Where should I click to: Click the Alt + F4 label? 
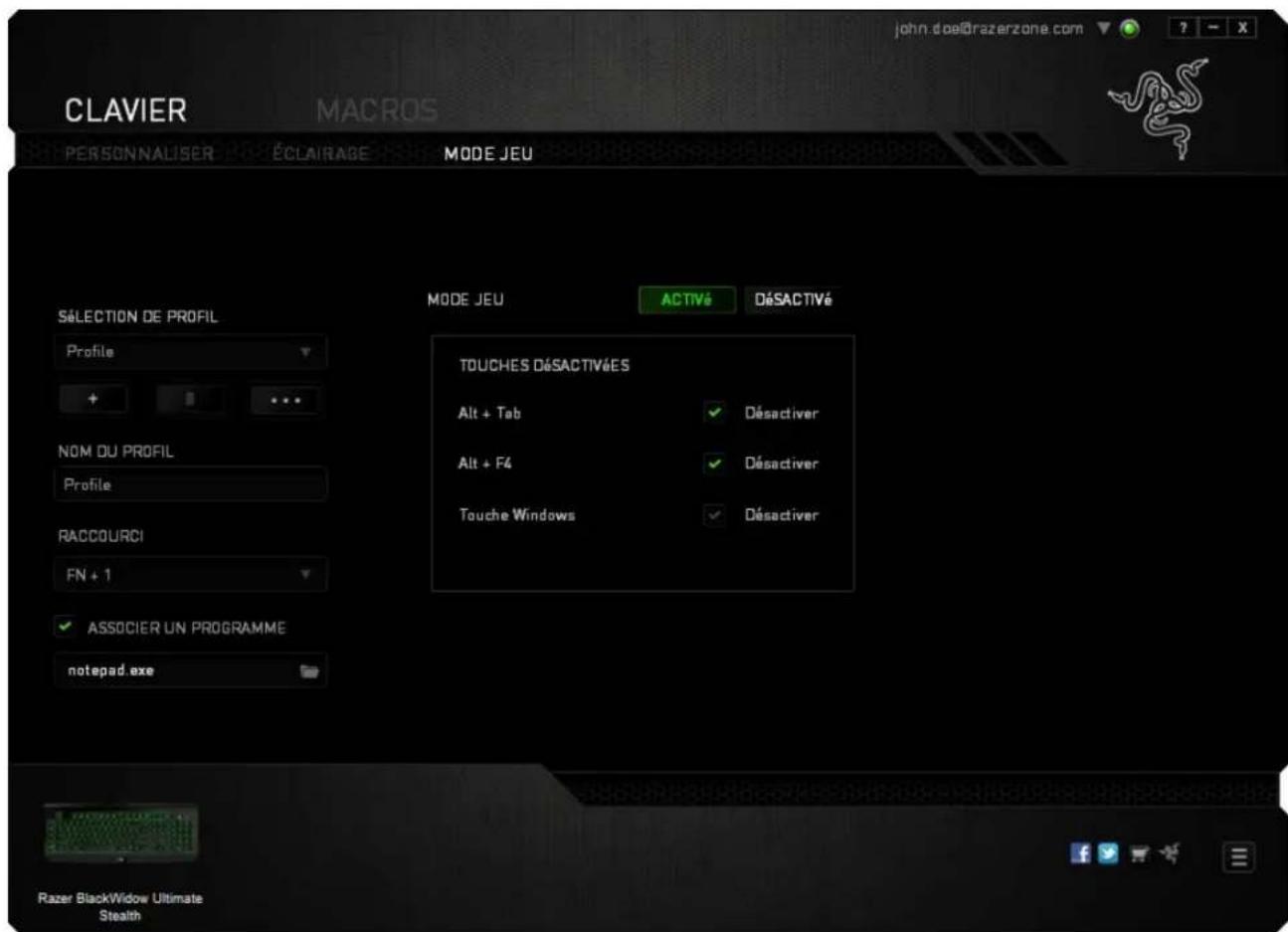(485, 464)
